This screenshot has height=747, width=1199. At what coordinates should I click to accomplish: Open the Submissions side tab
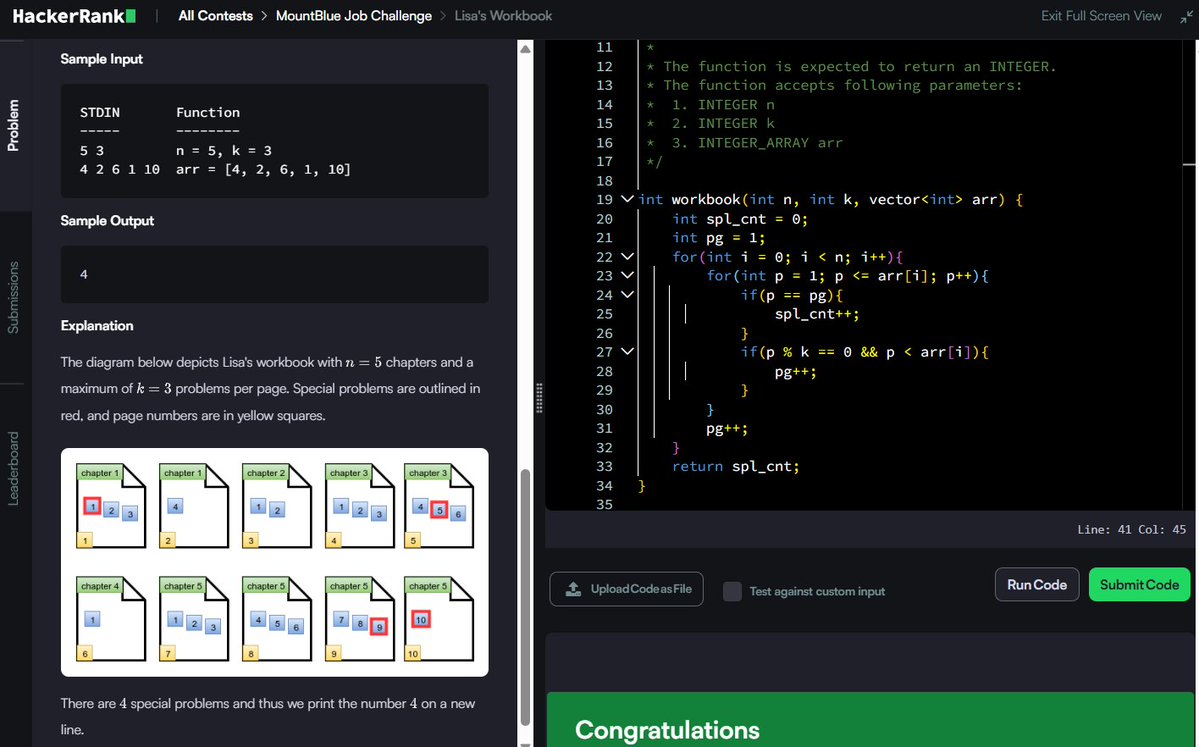pyautogui.click(x=13, y=297)
